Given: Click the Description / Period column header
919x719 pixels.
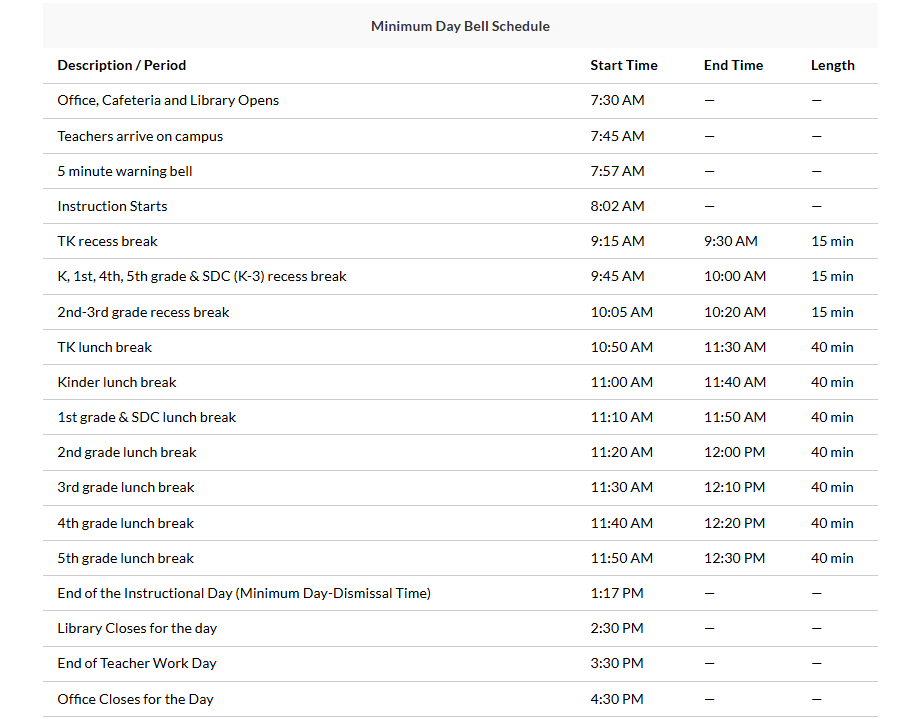Looking at the screenshot, I should click(x=122, y=65).
